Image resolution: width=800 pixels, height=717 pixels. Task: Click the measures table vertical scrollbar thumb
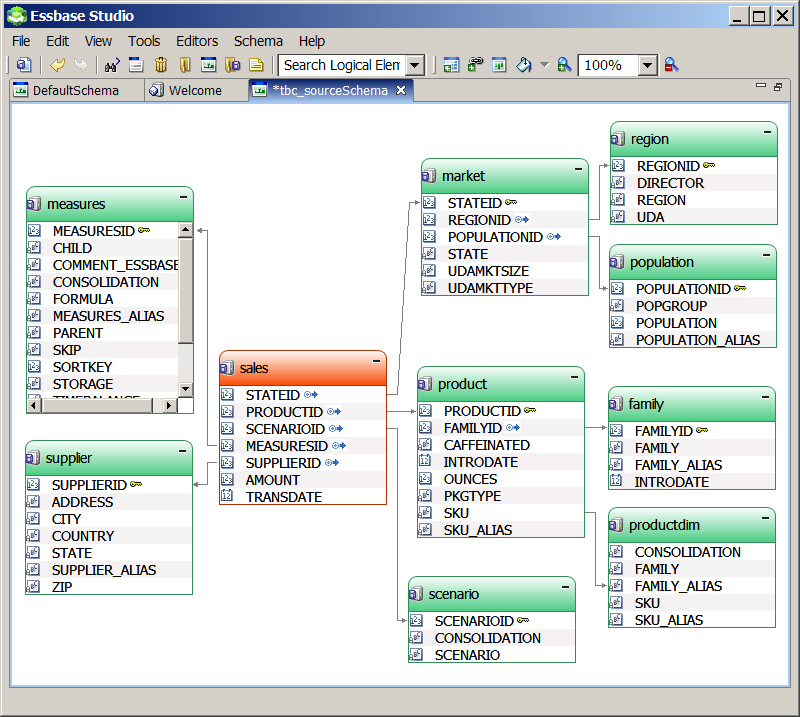coord(185,290)
